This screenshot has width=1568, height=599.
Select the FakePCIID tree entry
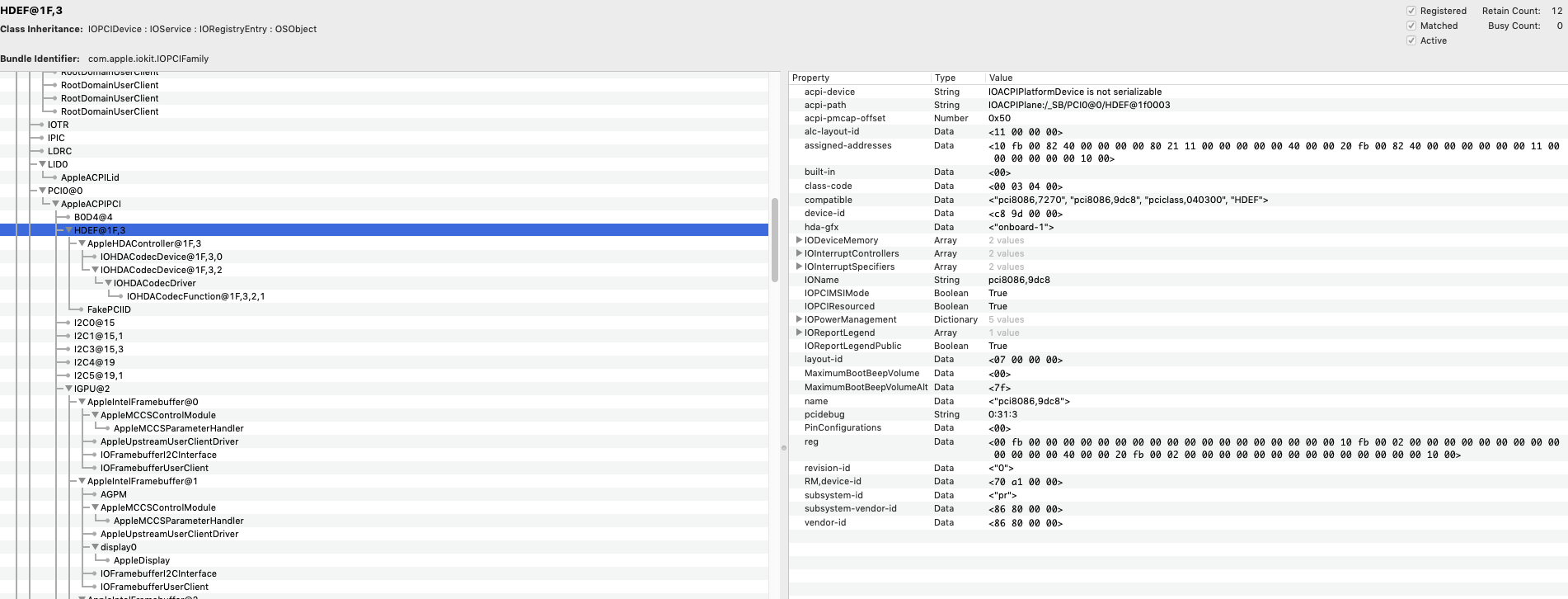coord(109,309)
